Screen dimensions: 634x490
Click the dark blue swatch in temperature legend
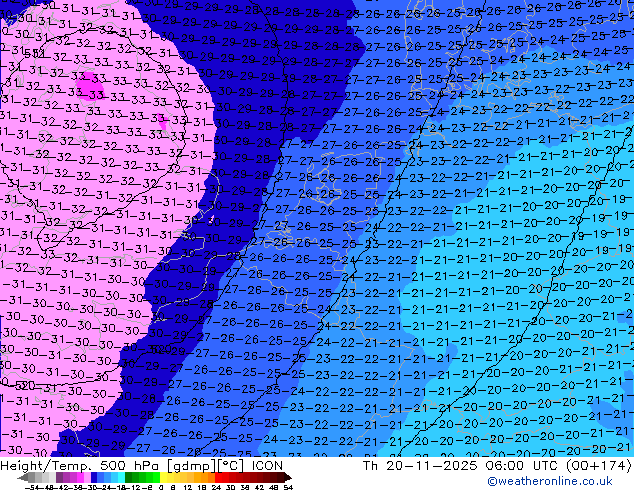point(94,477)
